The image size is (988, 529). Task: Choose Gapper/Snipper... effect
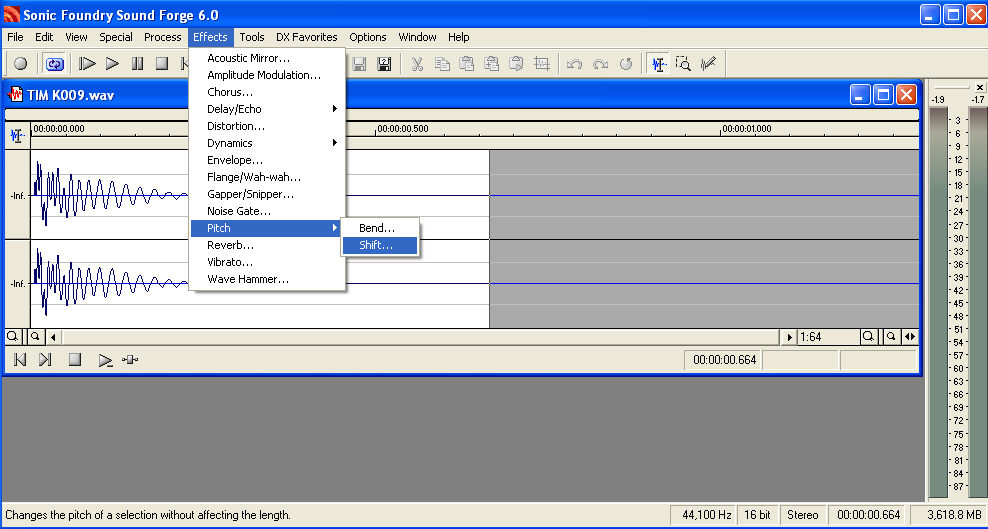[x=267, y=194]
